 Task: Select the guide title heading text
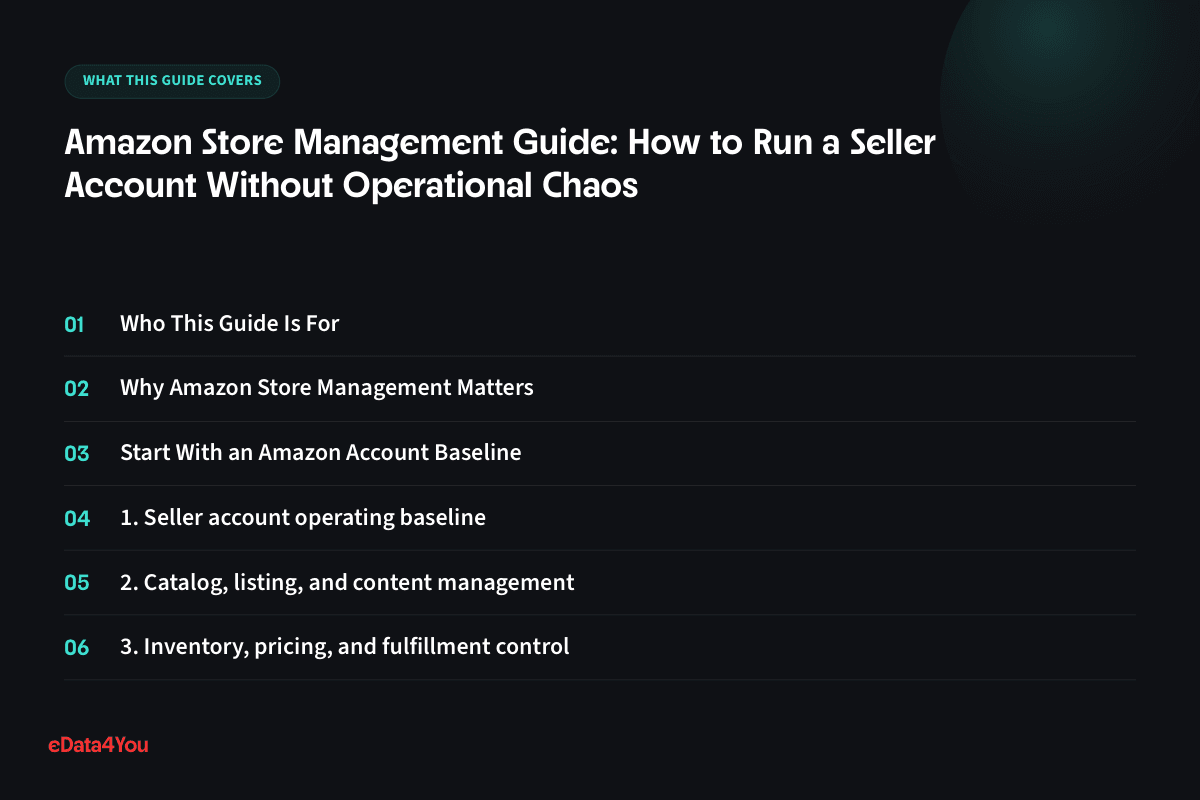pyautogui.click(x=500, y=164)
